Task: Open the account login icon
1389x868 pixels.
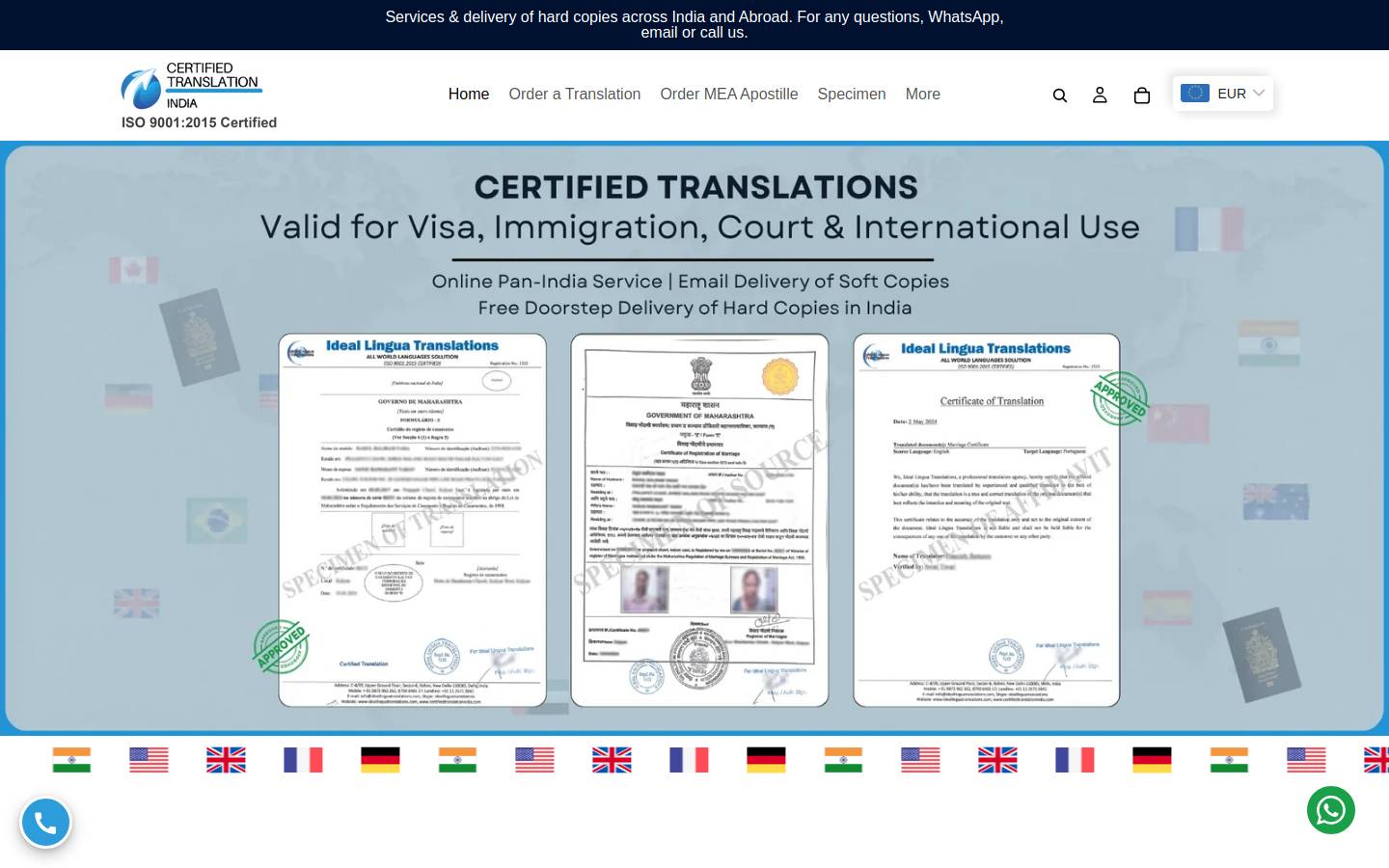Action: click(1100, 95)
